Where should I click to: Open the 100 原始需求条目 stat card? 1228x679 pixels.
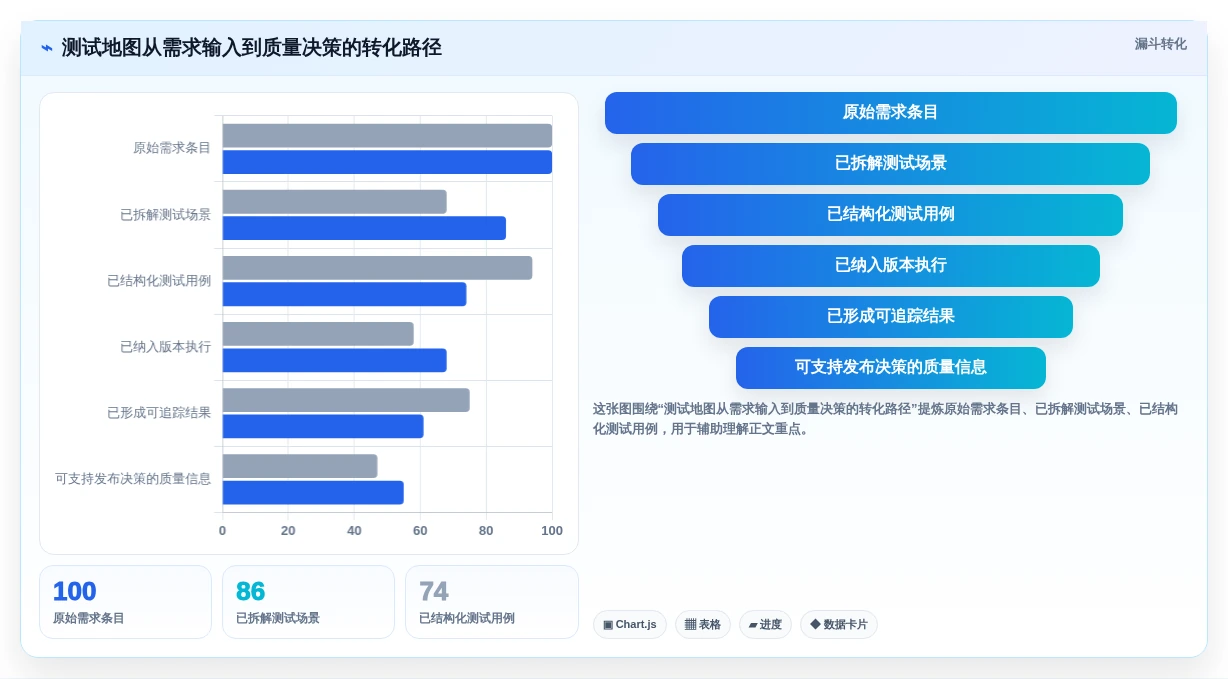click(125, 602)
